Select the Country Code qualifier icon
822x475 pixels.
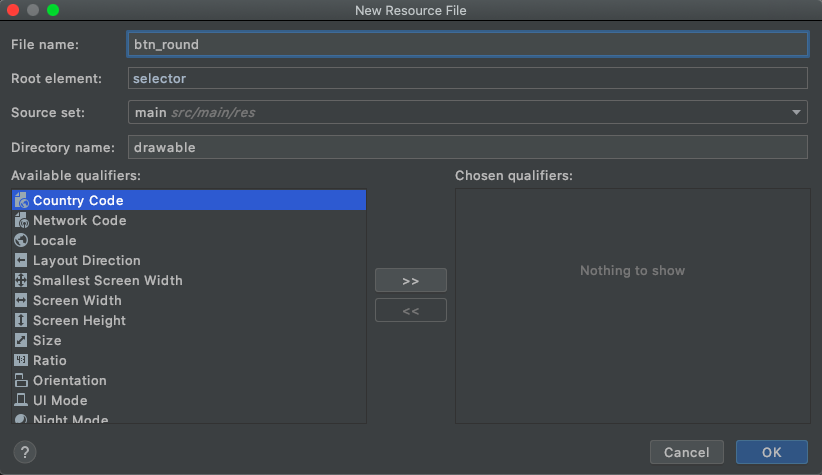(x=21, y=200)
